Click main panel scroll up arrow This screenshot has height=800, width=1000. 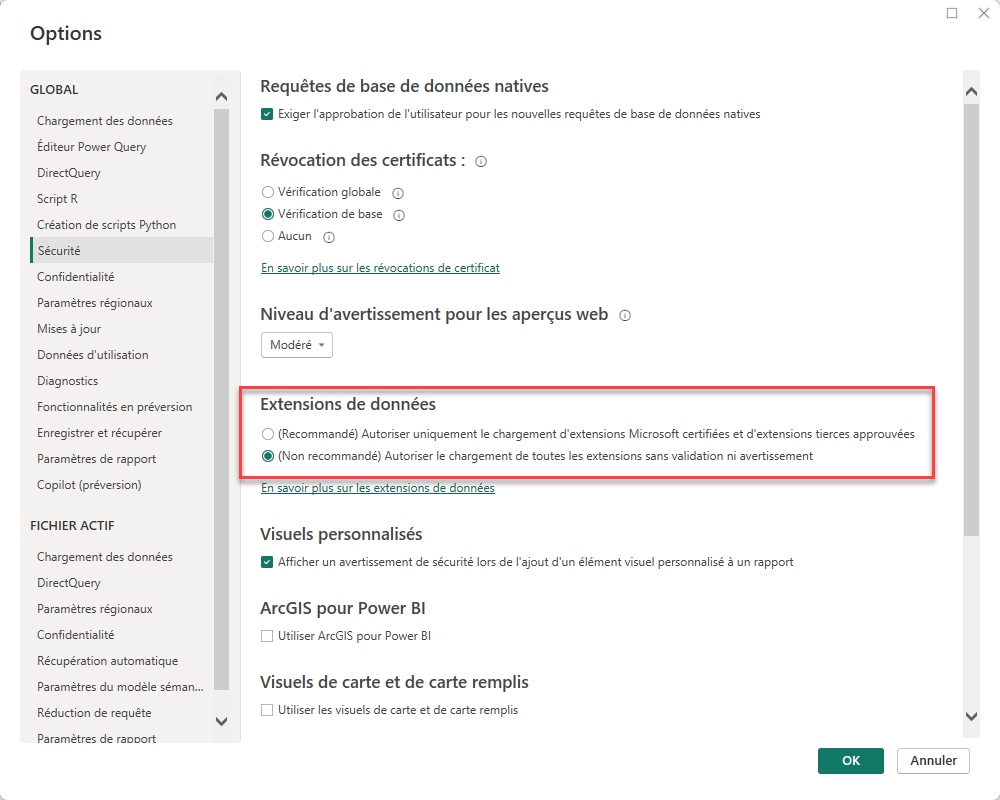pyautogui.click(x=971, y=91)
